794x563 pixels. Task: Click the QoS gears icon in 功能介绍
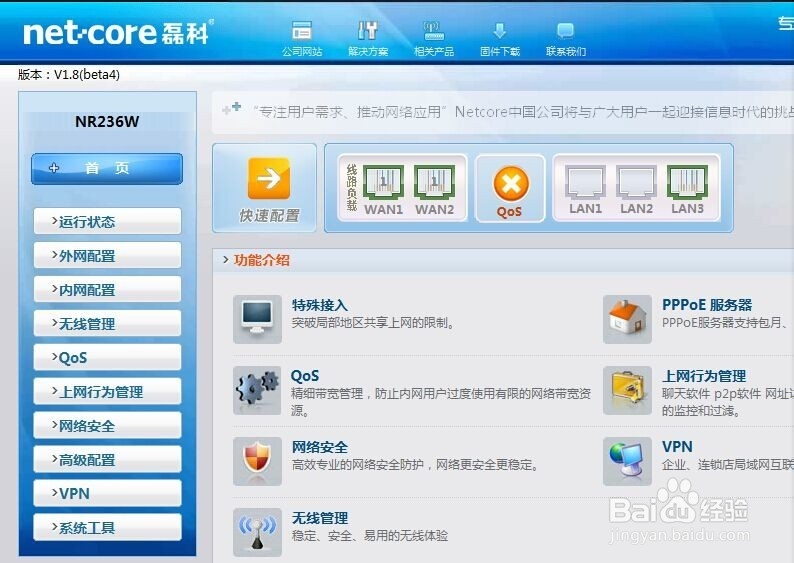coord(257,390)
